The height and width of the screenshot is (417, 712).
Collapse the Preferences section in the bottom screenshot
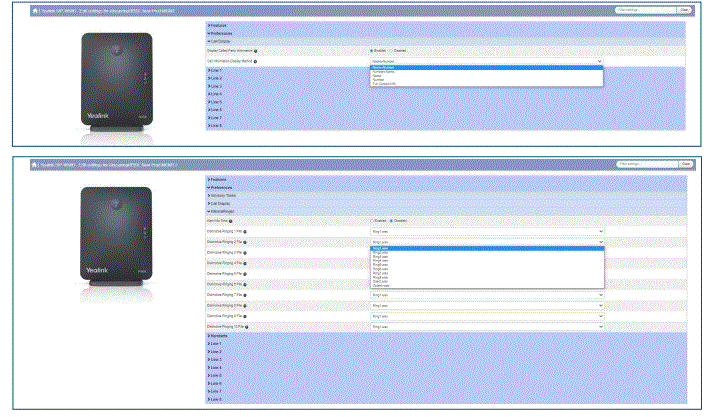click(446, 188)
